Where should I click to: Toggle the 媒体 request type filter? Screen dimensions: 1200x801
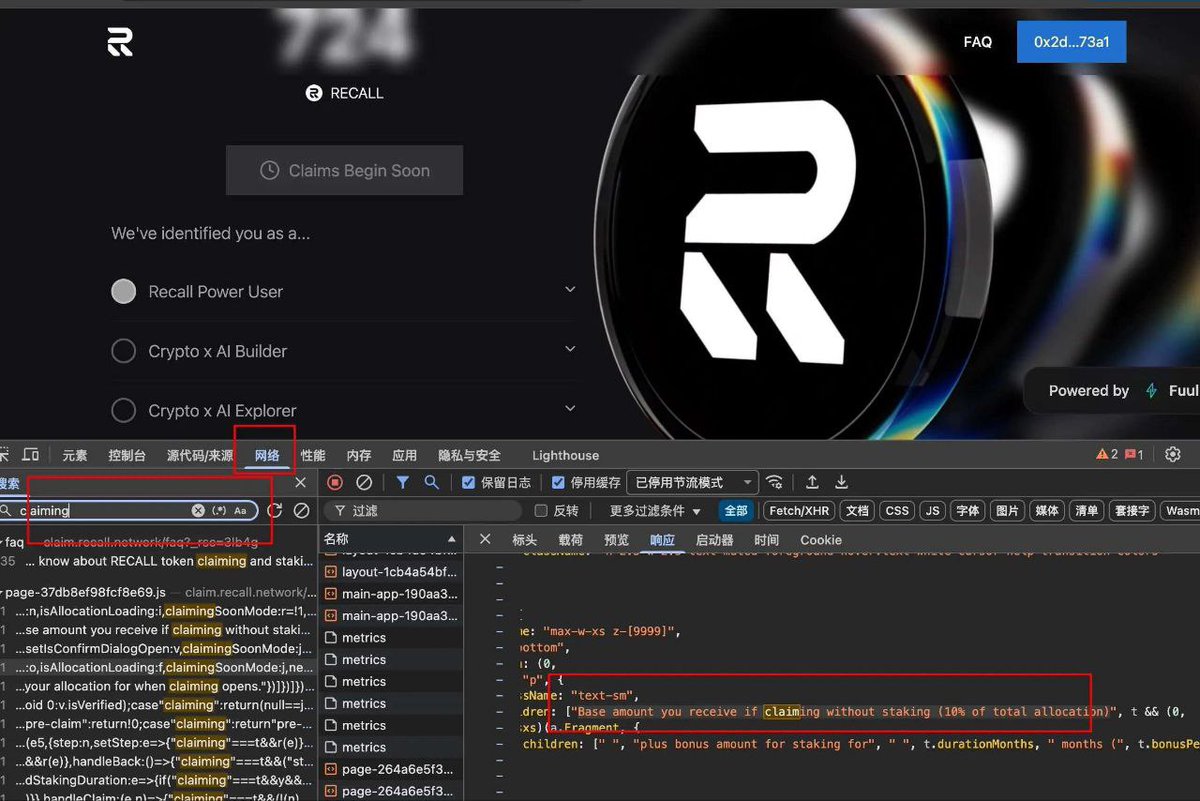click(1047, 510)
